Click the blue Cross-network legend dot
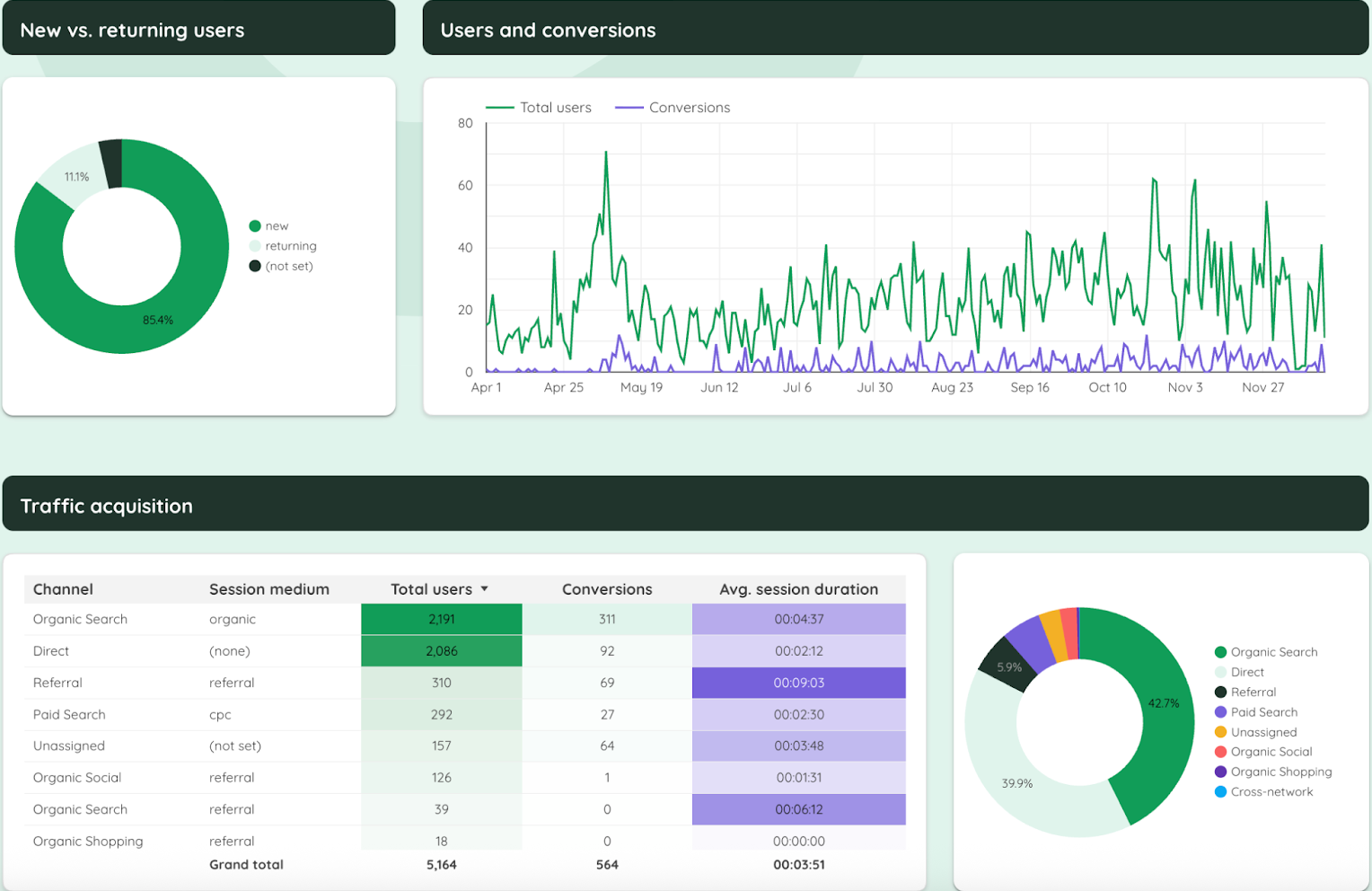Screen dimensions: 1372x891 (1220, 791)
